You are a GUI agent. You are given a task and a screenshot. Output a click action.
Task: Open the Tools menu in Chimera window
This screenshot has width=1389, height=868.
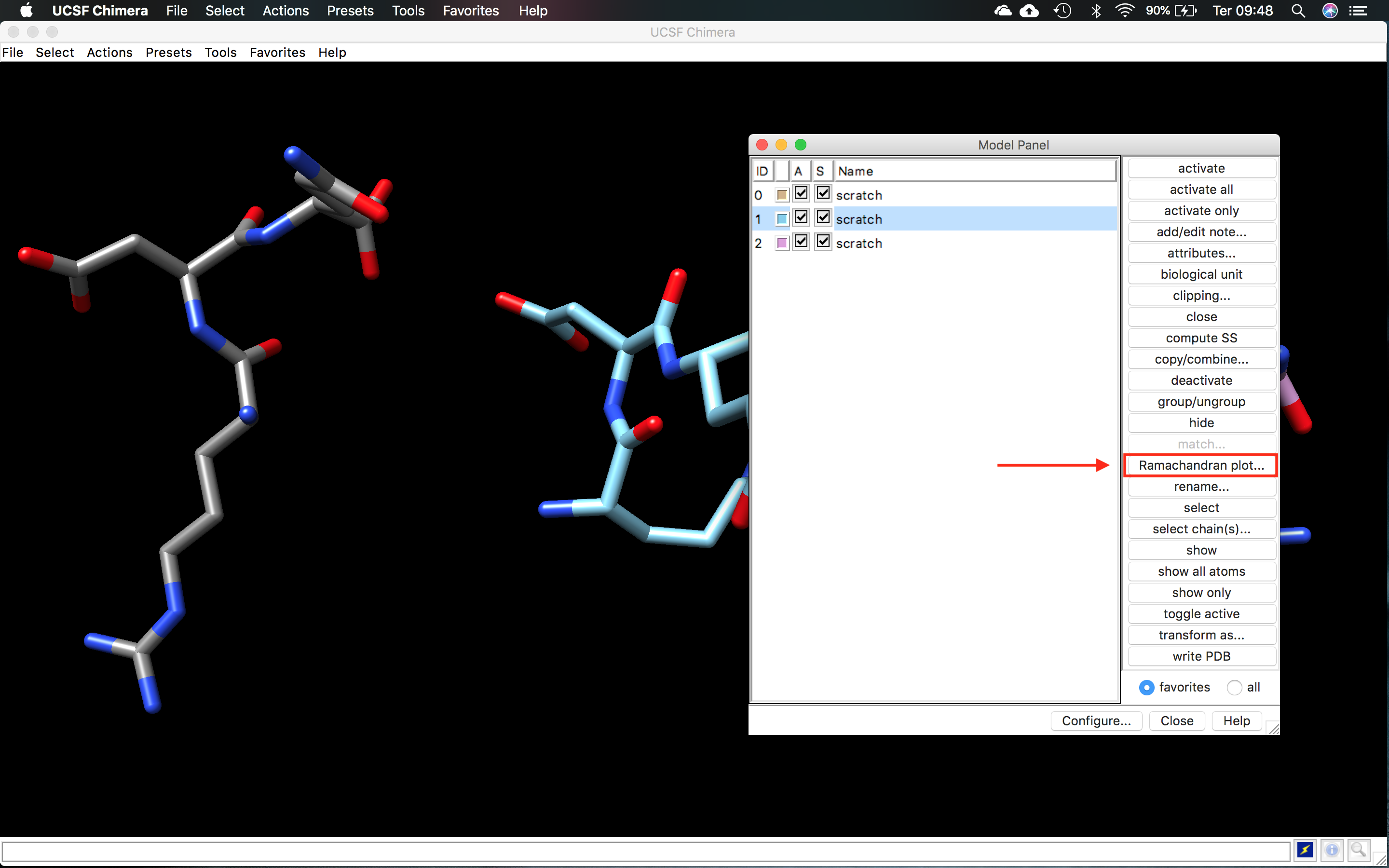220,52
